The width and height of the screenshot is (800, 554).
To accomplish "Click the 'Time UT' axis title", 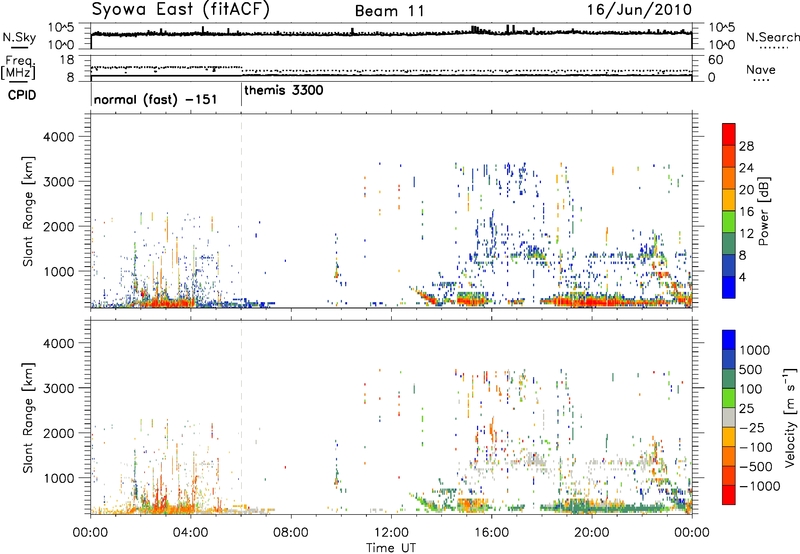I will pos(391,548).
